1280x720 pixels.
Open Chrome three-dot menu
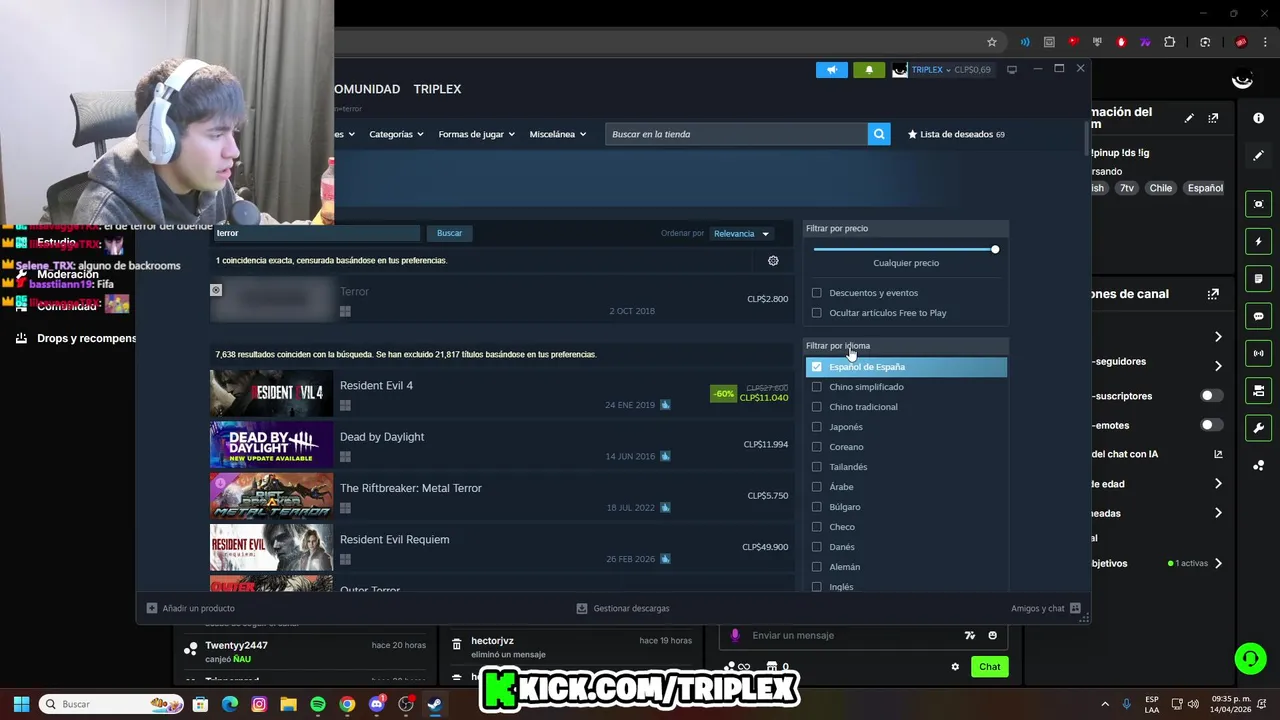point(1266,42)
